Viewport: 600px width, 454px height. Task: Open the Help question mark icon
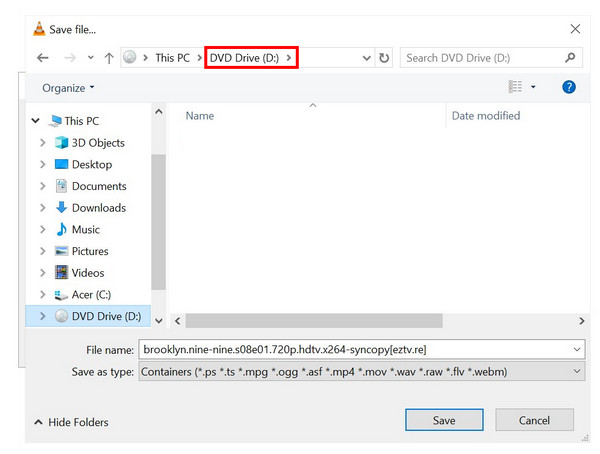pyautogui.click(x=569, y=88)
